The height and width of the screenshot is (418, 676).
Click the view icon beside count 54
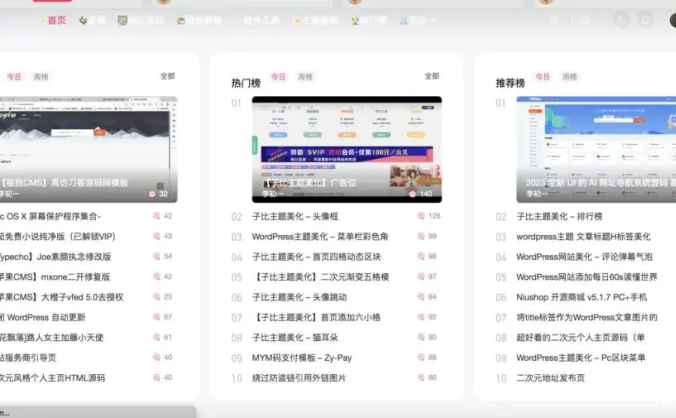point(156,256)
